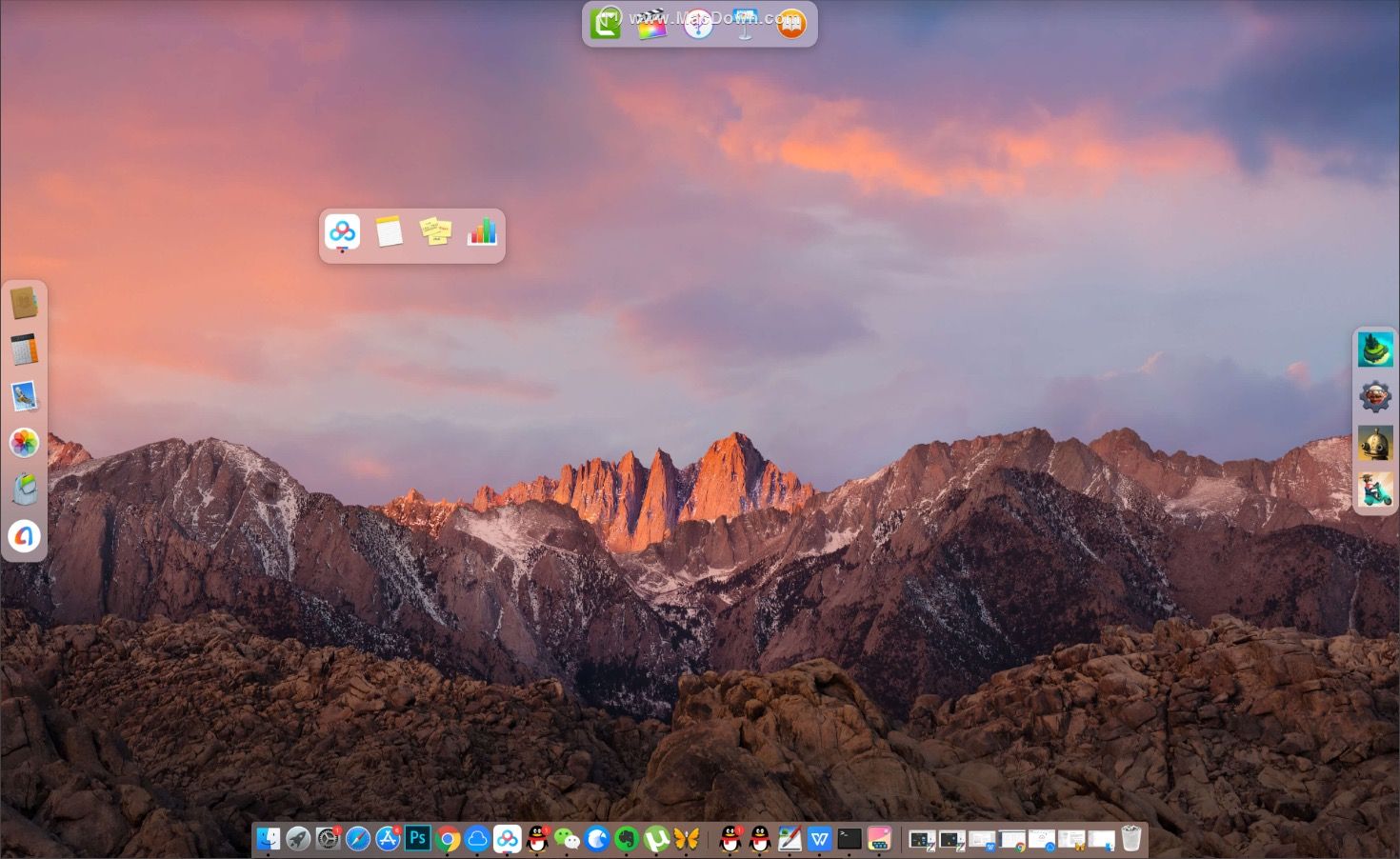Open Calculator in the left dock
The width and height of the screenshot is (1400, 859).
(x=25, y=350)
